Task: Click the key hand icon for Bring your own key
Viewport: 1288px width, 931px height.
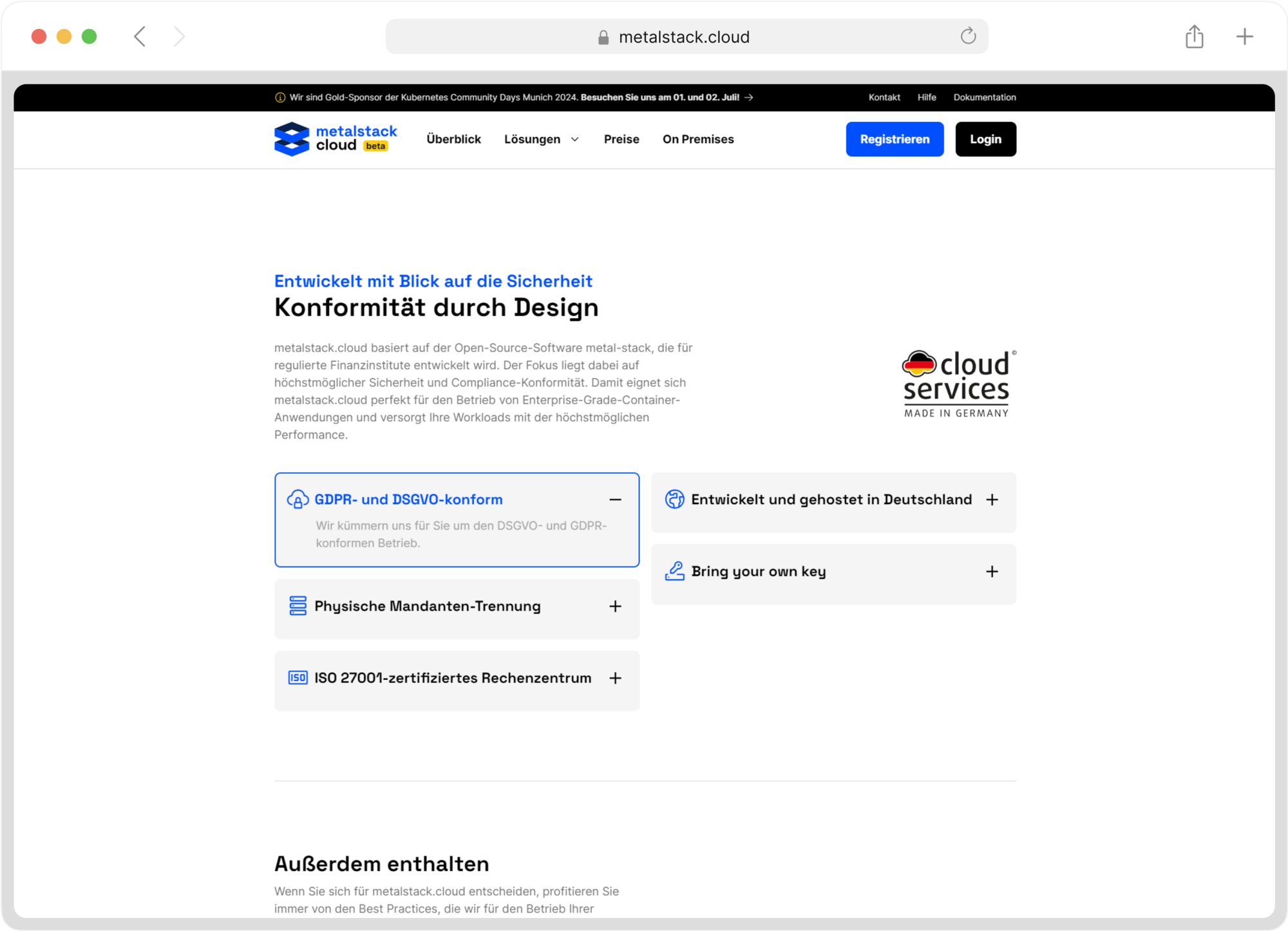Action: [x=674, y=571]
